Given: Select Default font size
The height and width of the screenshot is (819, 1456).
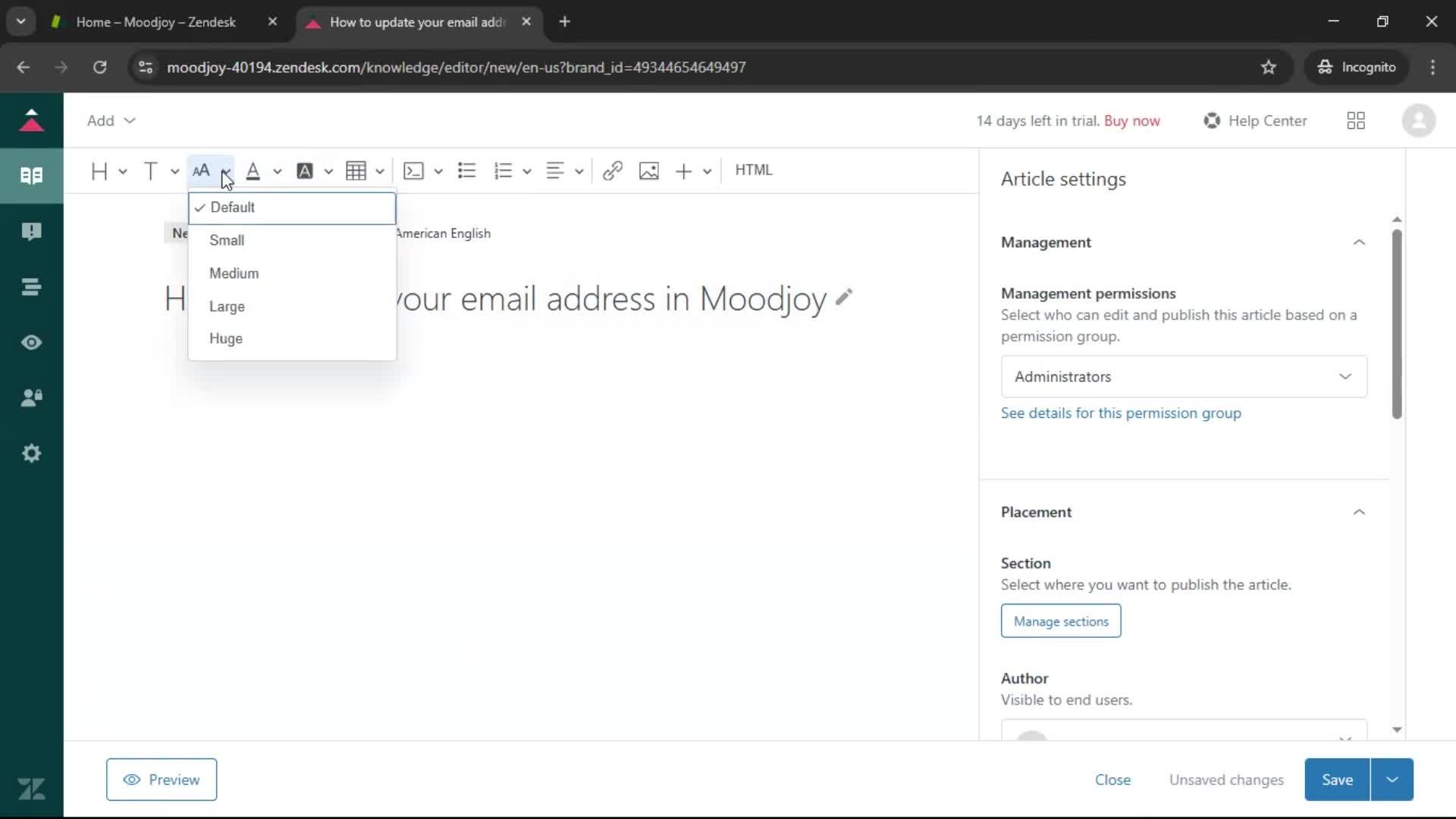Looking at the screenshot, I should click(x=292, y=208).
